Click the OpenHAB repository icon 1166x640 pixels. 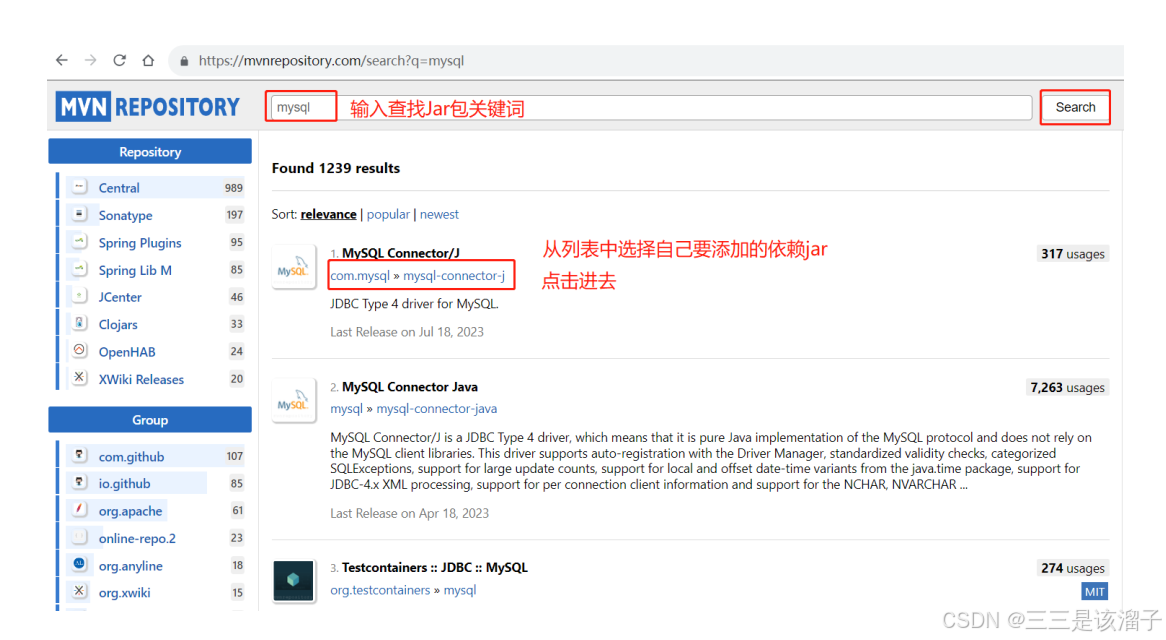(80, 350)
